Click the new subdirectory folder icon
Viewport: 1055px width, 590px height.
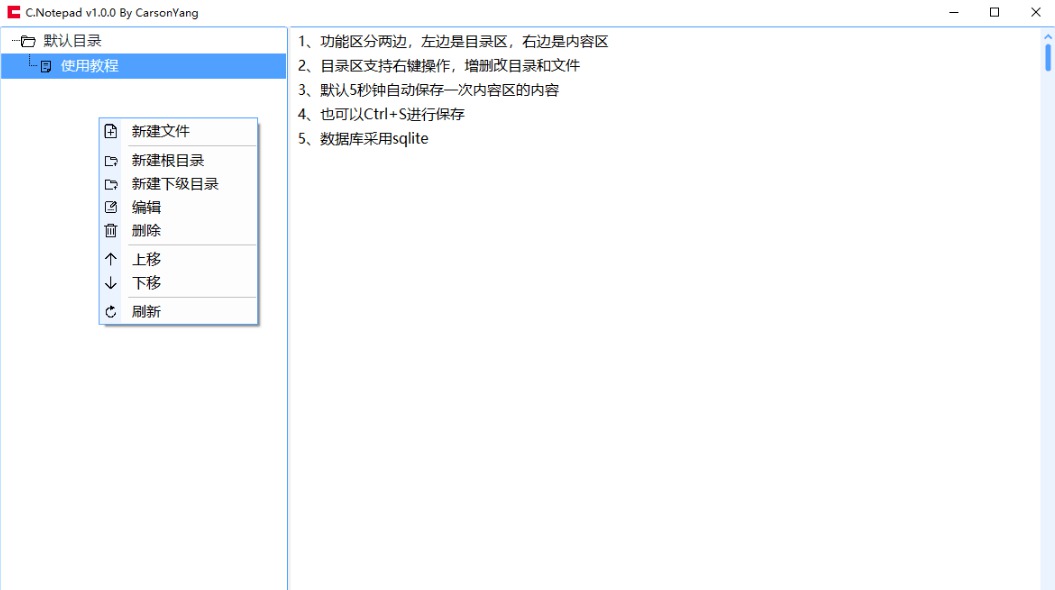111,184
